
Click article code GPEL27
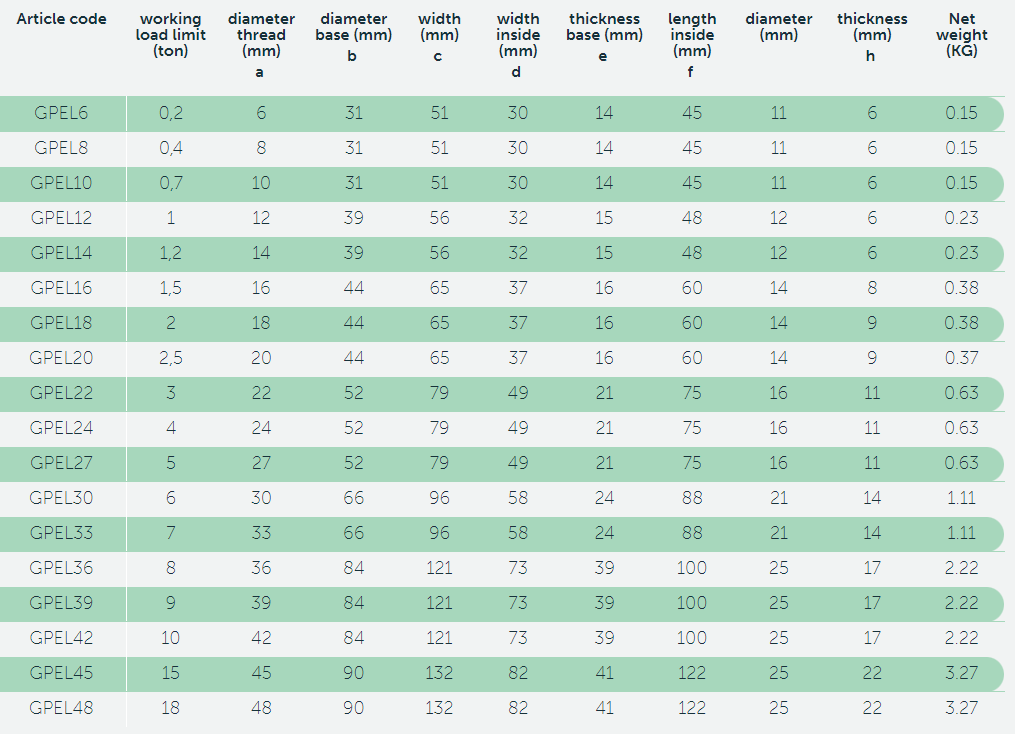pyautogui.click(x=61, y=463)
